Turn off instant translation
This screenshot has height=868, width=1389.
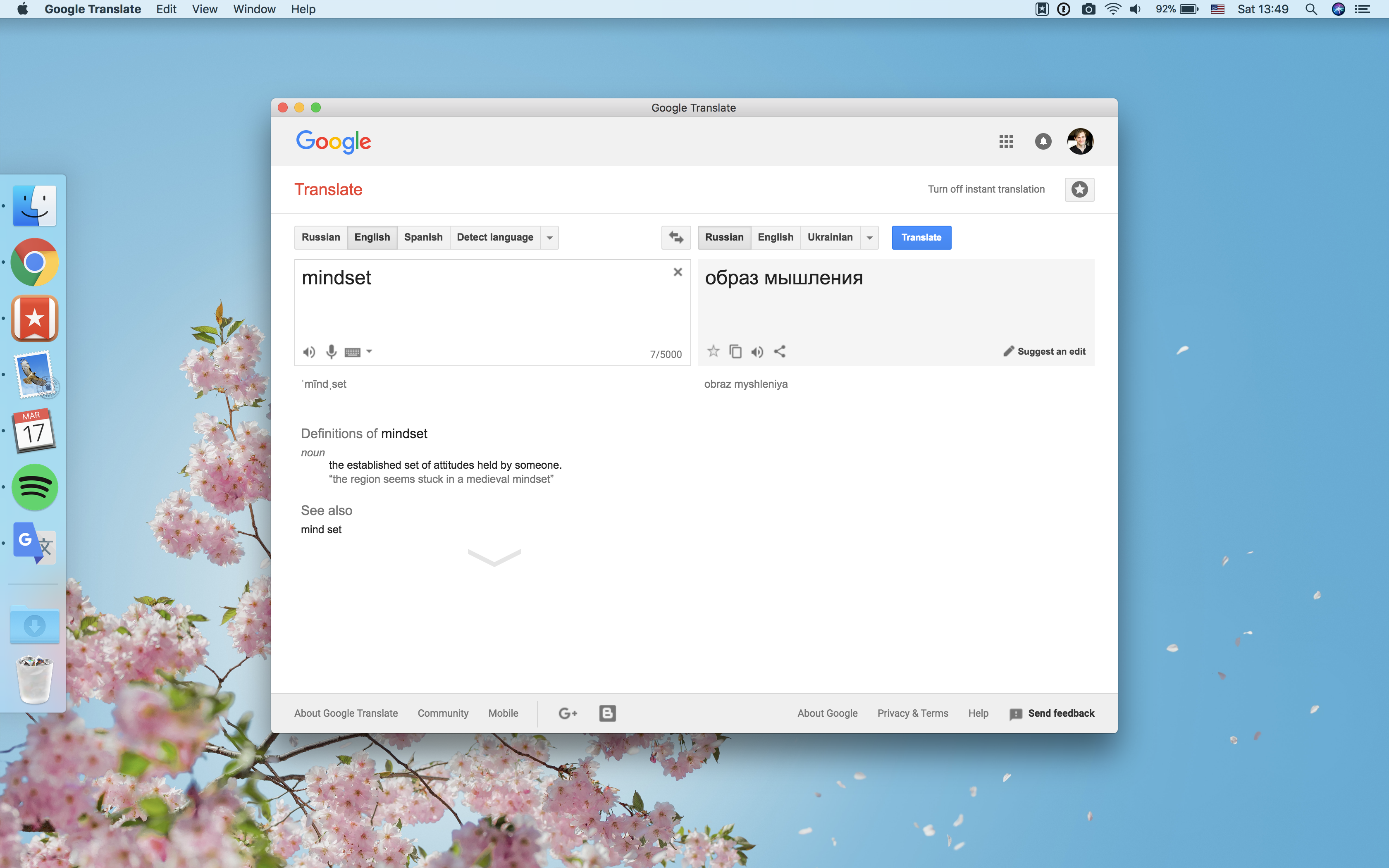coord(986,189)
